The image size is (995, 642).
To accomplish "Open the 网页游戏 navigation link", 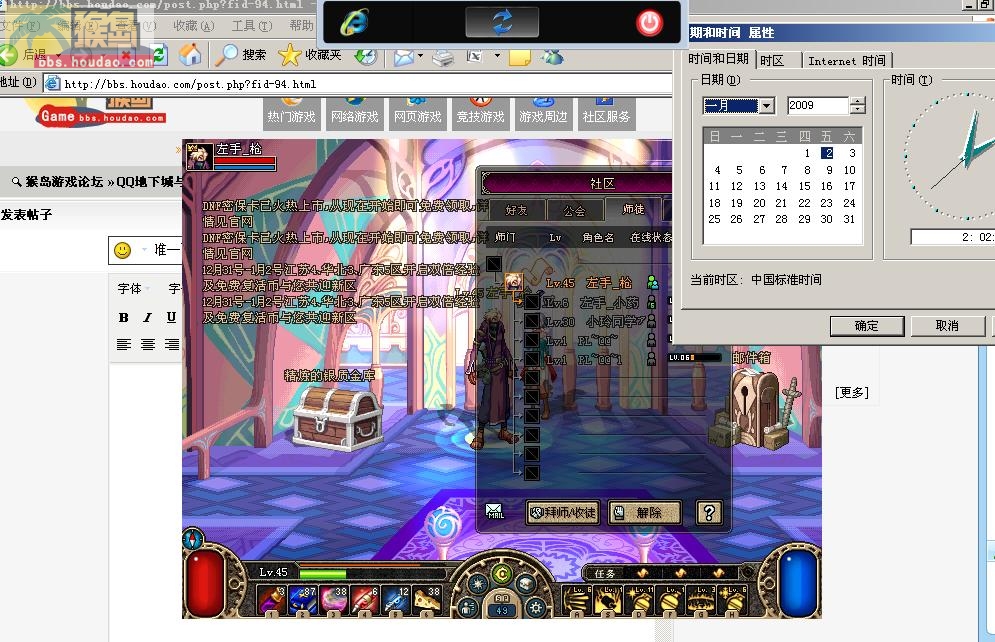I will [418, 115].
